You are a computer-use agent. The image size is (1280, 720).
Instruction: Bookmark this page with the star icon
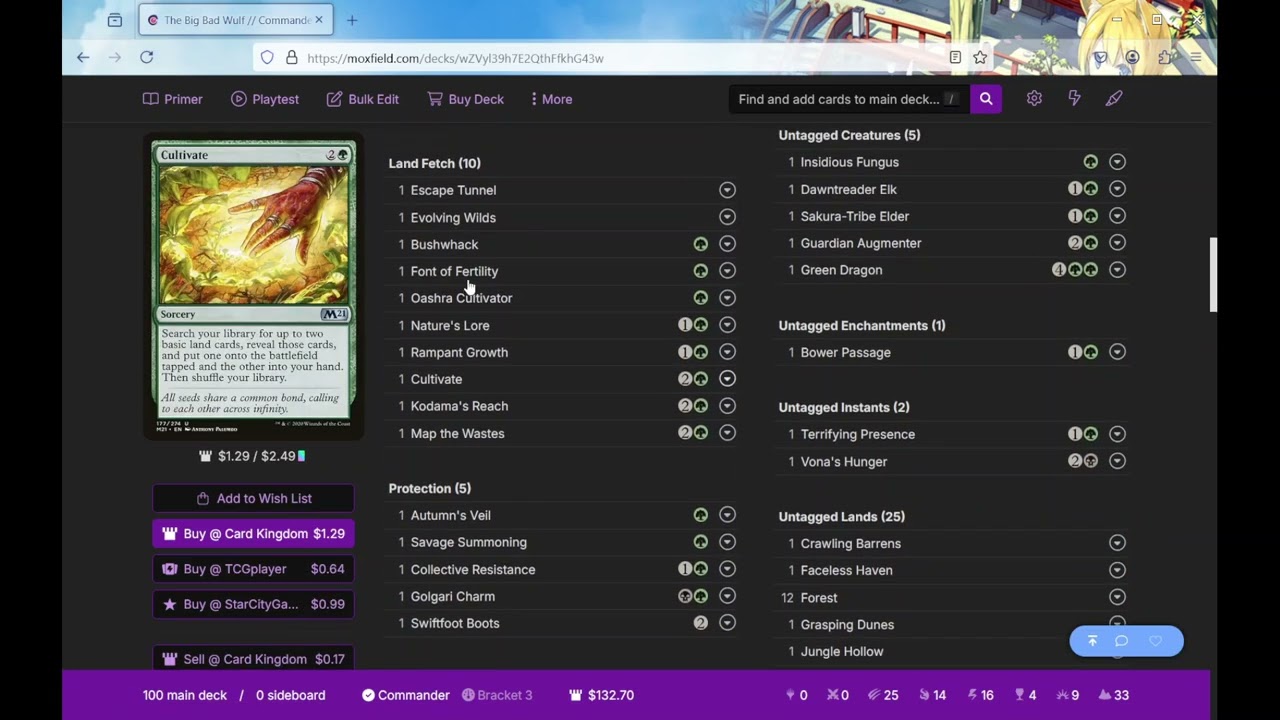point(980,58)
